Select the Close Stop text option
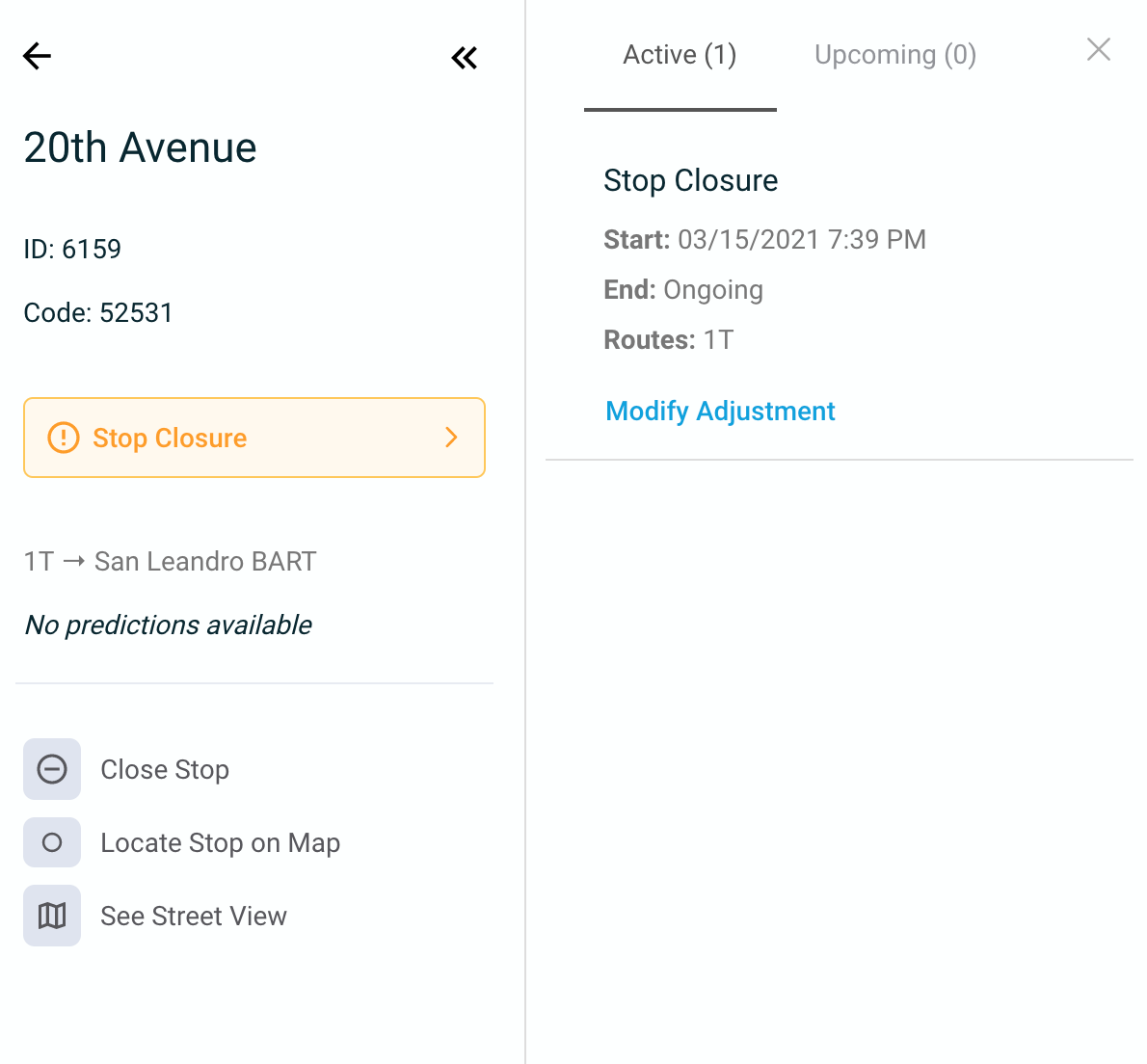This screenshot has width=1147, height=1064. [x=165, y=770]
